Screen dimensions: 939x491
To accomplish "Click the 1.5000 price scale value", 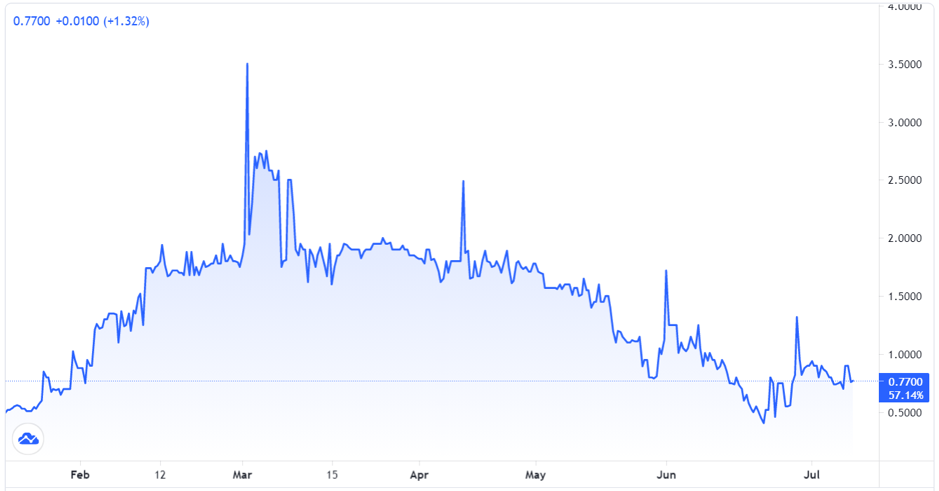I will pyautogui.click(x=904, y=297).
